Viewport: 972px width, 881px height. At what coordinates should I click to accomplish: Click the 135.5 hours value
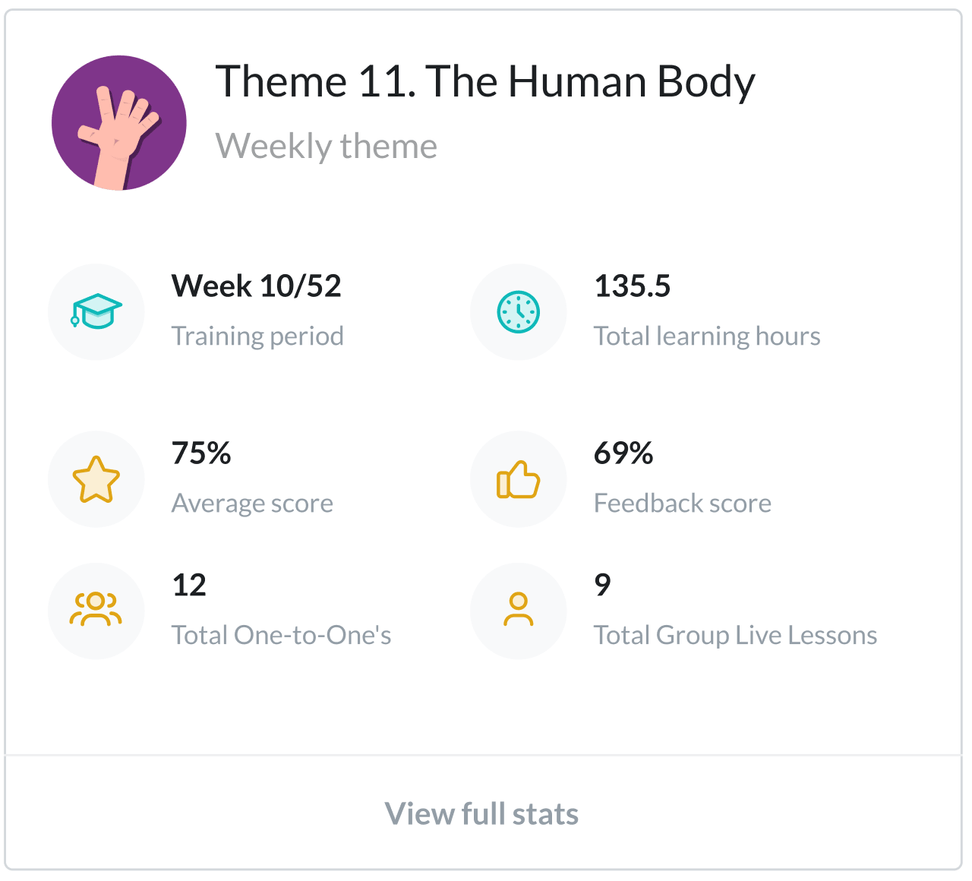[632, 287]
